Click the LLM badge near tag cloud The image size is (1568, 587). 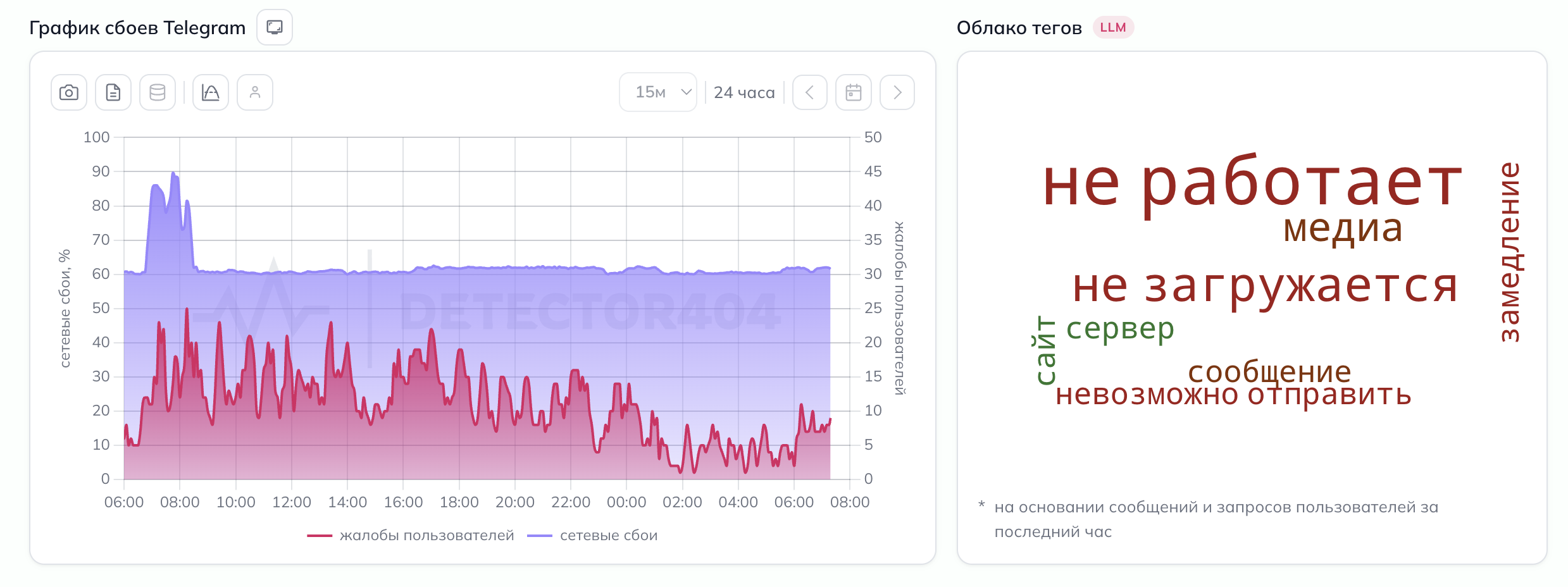point(1113,28)
